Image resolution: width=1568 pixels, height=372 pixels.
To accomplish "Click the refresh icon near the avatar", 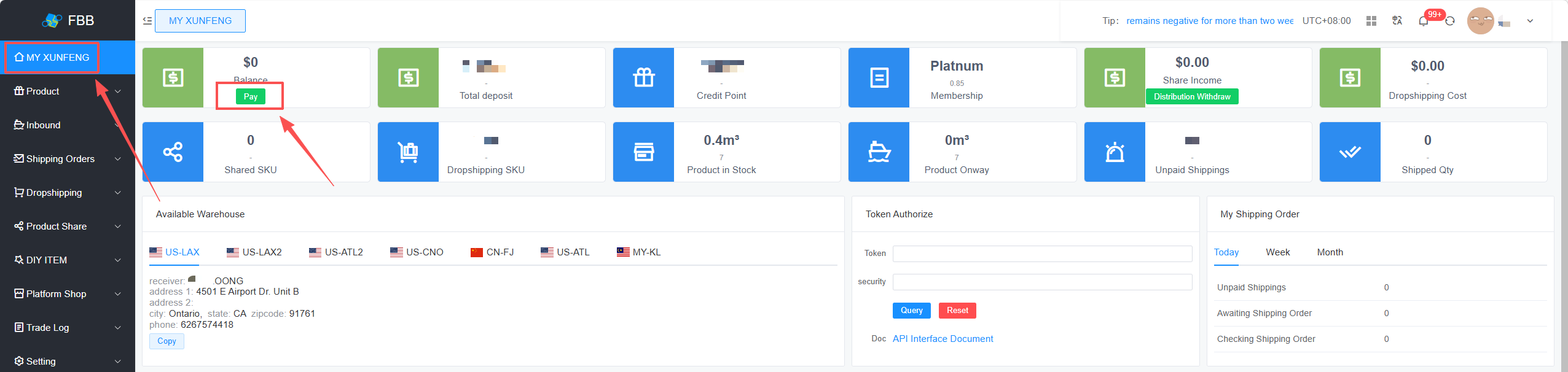I will (1450, 21).
